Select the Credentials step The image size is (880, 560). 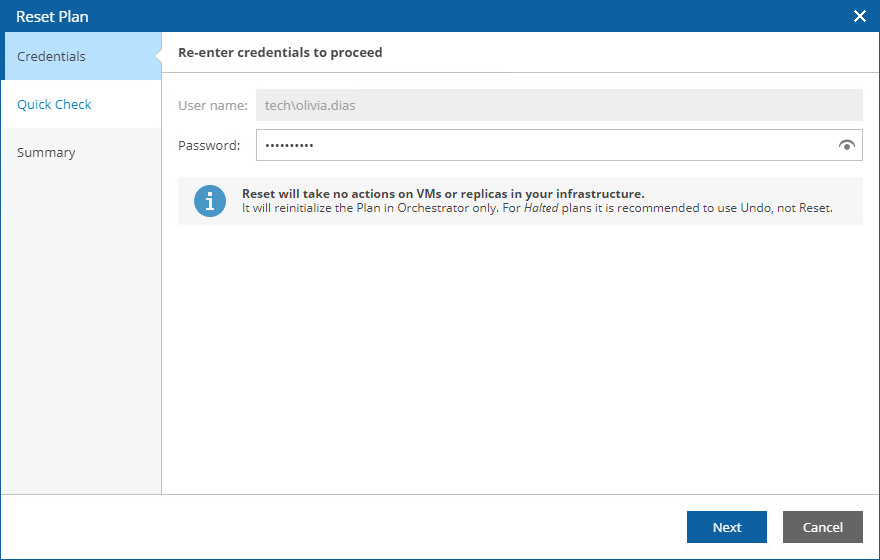coord(52,56)
